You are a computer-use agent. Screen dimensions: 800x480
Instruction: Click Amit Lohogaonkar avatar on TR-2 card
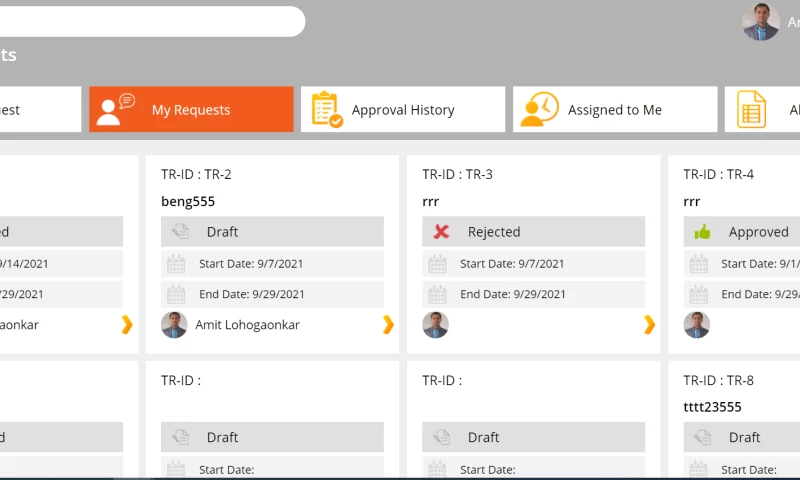tap(174, 325)
